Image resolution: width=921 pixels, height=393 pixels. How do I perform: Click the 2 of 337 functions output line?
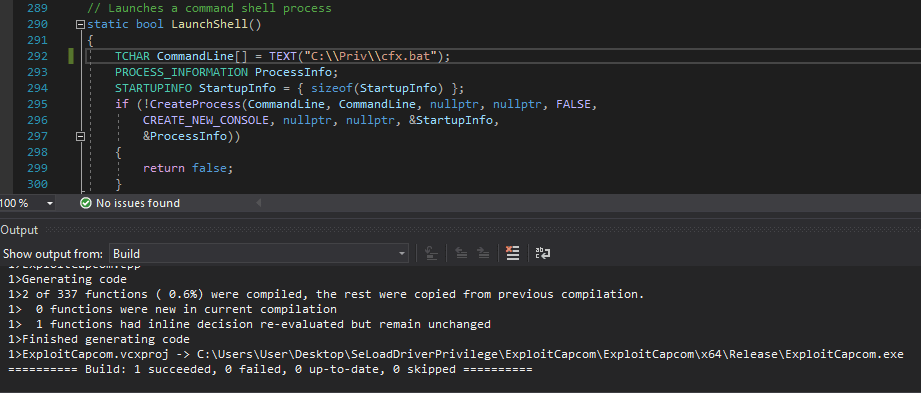(x=326, y=294)
